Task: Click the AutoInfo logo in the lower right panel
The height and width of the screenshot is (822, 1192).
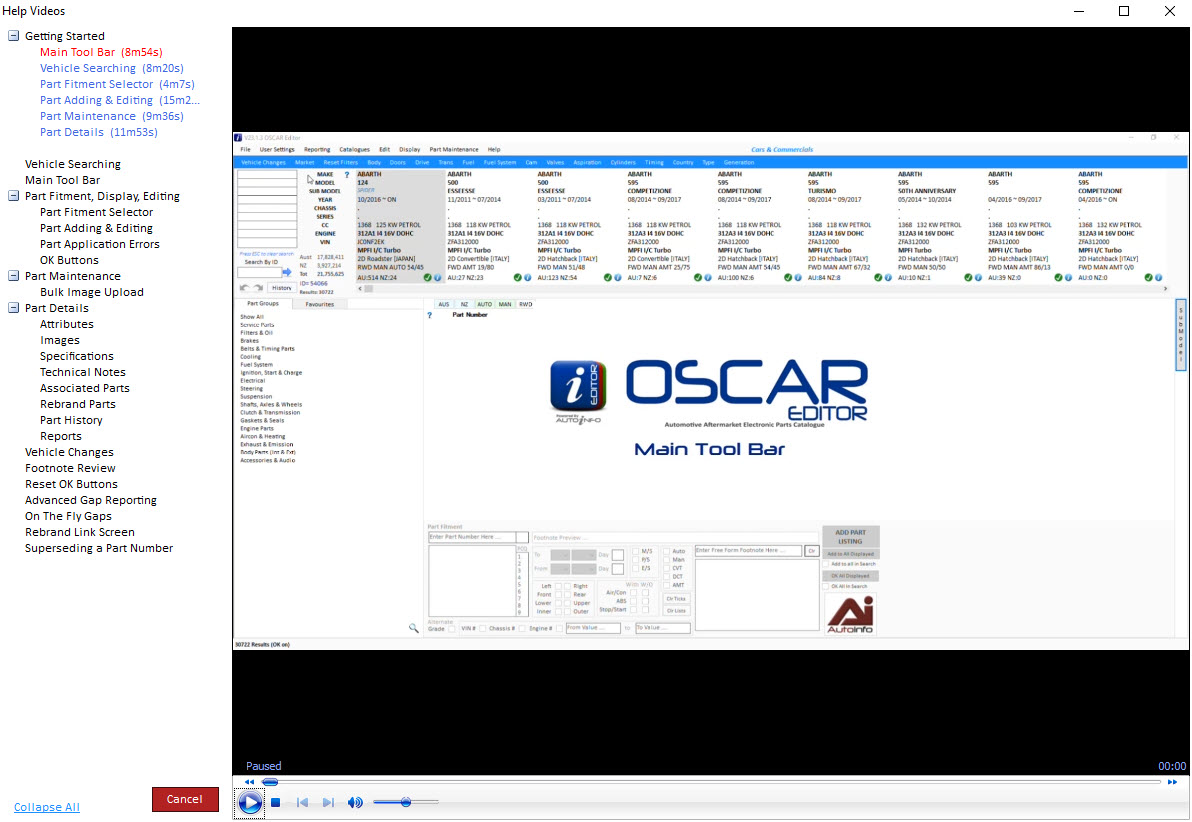Action: point(851,612)
